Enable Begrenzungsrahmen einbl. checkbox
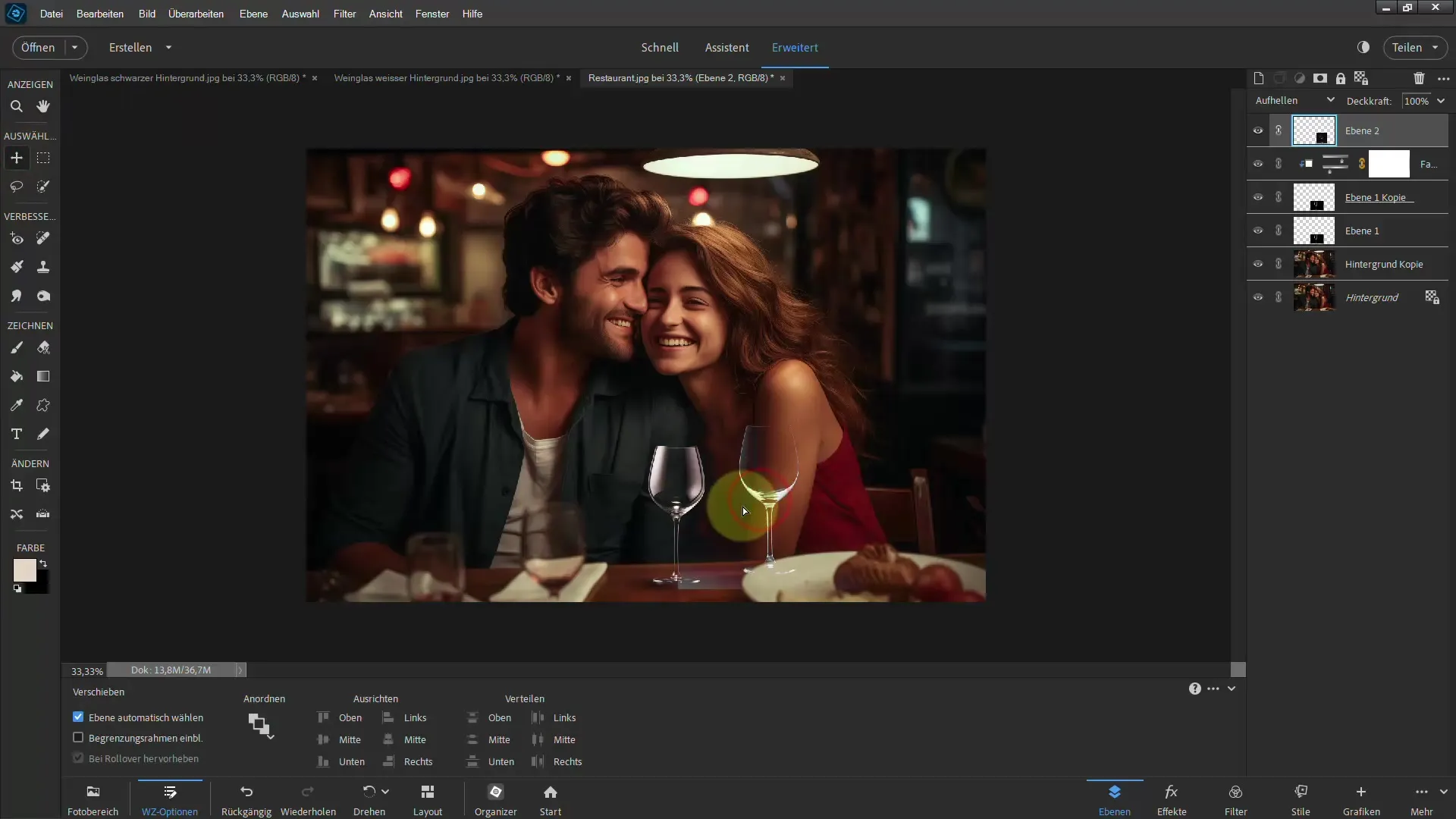1456x819 pixels. click(78, 737)
